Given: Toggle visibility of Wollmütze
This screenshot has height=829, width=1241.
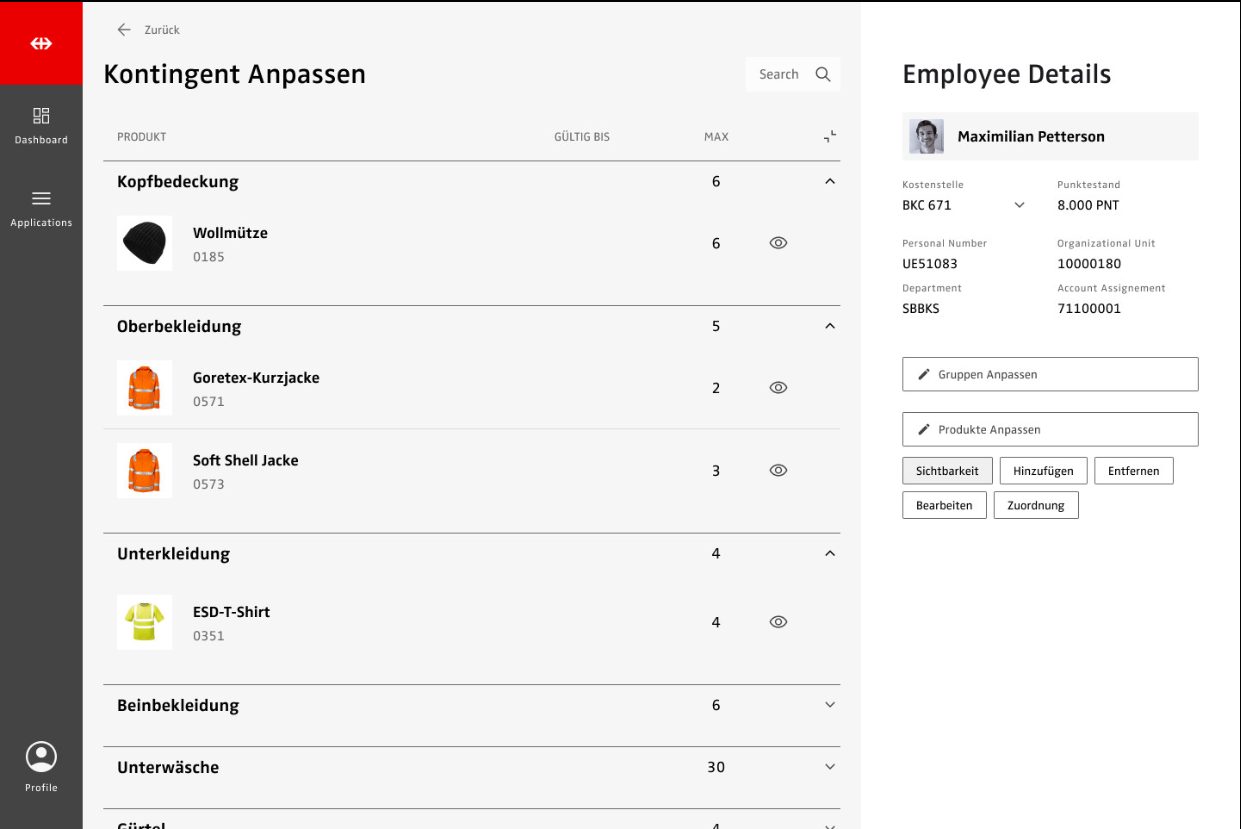Looking at the screenshot, I should click(x=778, y=243).
